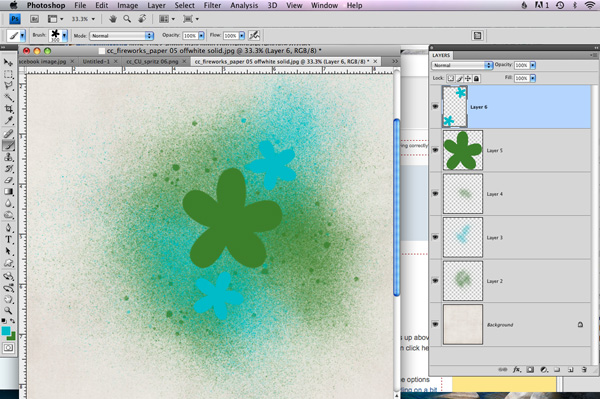Select the History Brush tool
This screenshot has width=600, height=399.
click(x=8, y=169)
